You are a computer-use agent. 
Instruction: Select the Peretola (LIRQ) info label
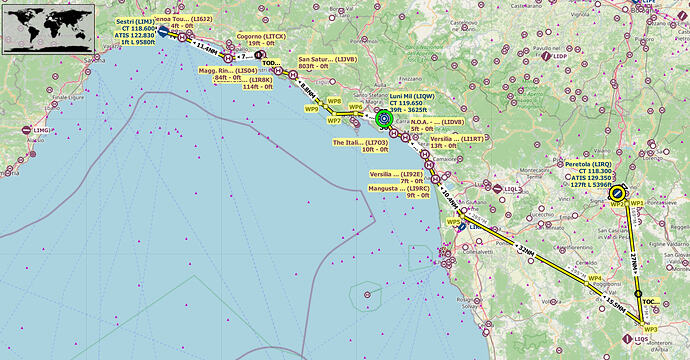tap(588, 174)
